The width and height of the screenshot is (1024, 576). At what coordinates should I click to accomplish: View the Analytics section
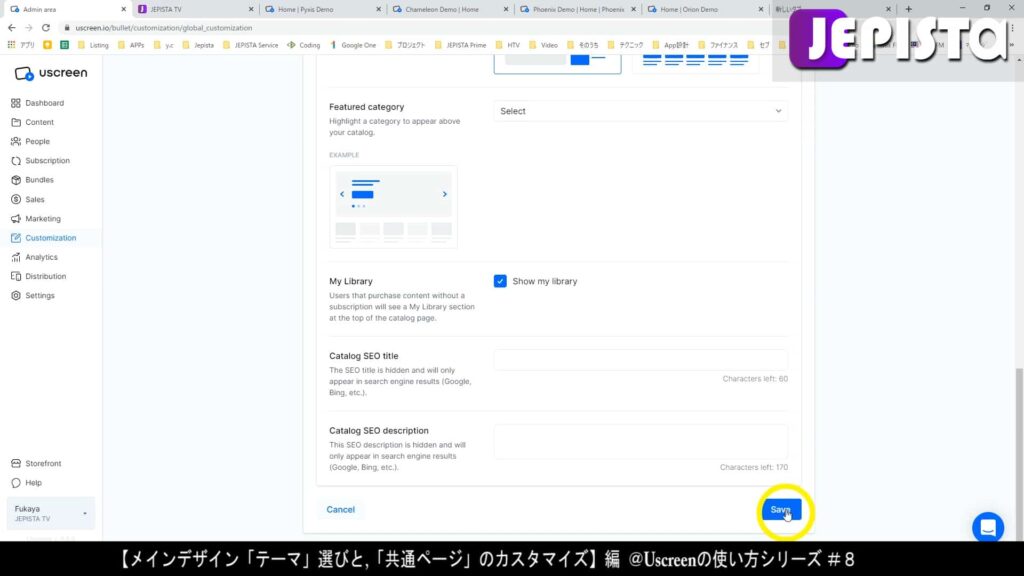pyautogui.click(x=41, y=257)
